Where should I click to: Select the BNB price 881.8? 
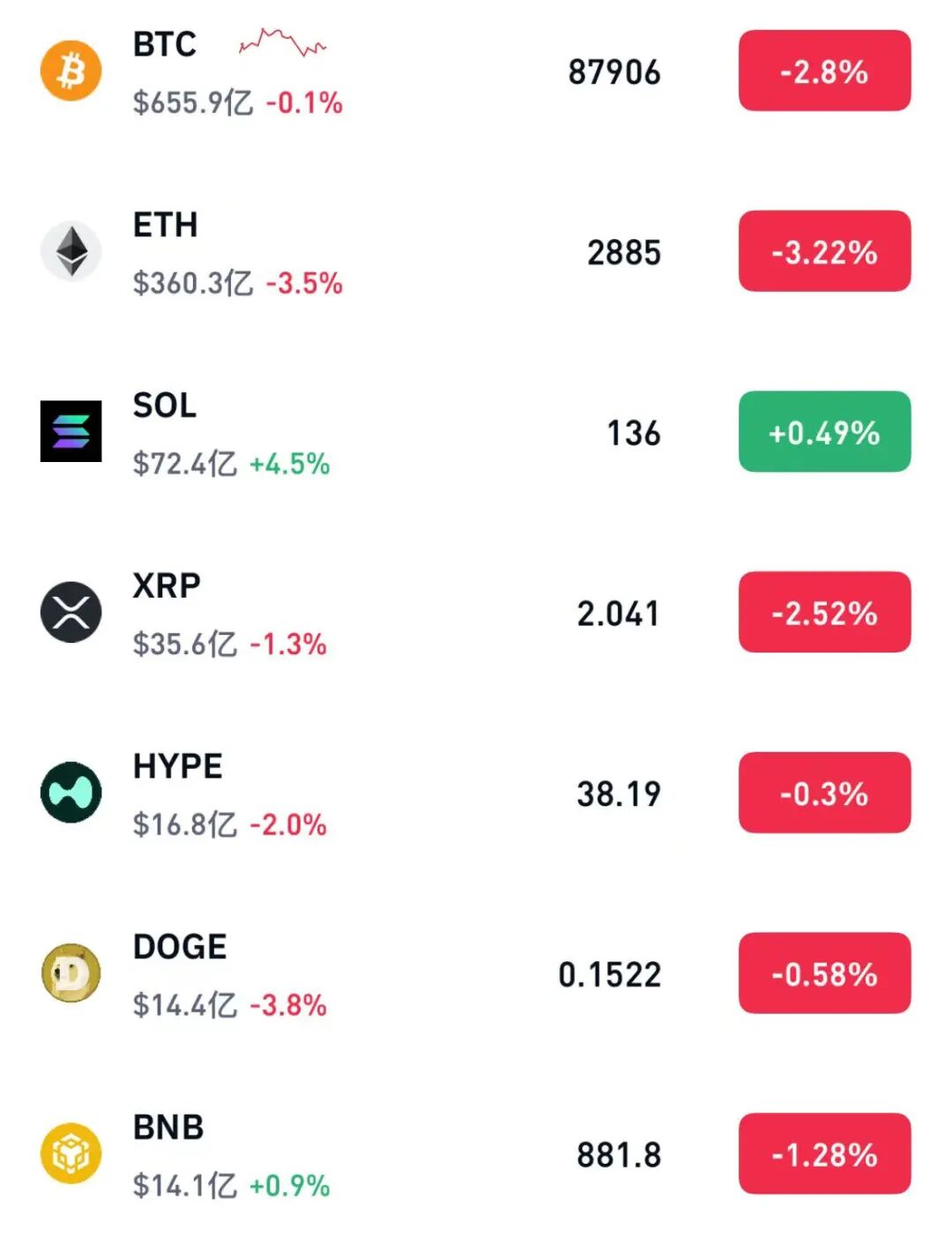pyautogui.click(x=619, y=1155)
